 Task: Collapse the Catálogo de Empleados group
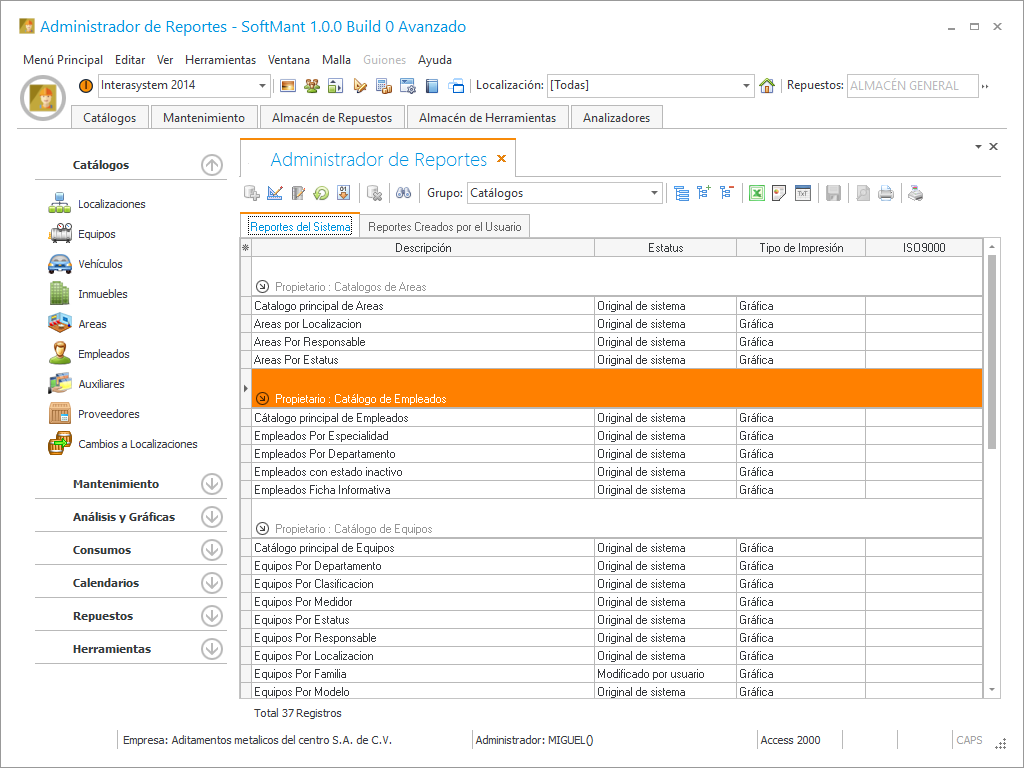click(x=263, y=399)
